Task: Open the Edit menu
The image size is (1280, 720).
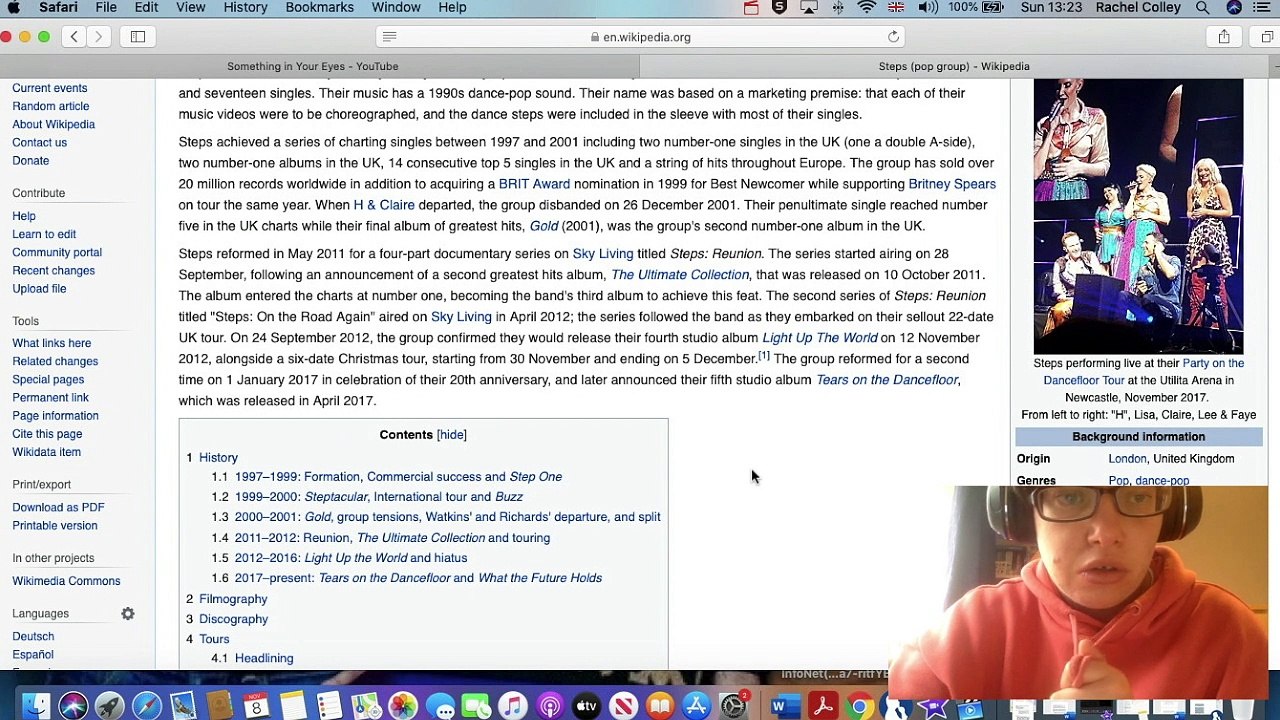Action: coord(146,8)
